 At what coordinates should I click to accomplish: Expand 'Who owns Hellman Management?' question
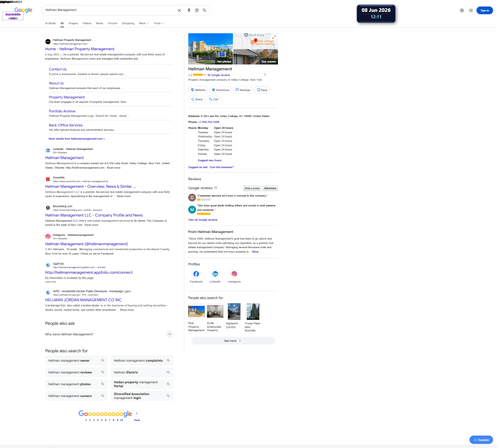(x=109, y=334)
